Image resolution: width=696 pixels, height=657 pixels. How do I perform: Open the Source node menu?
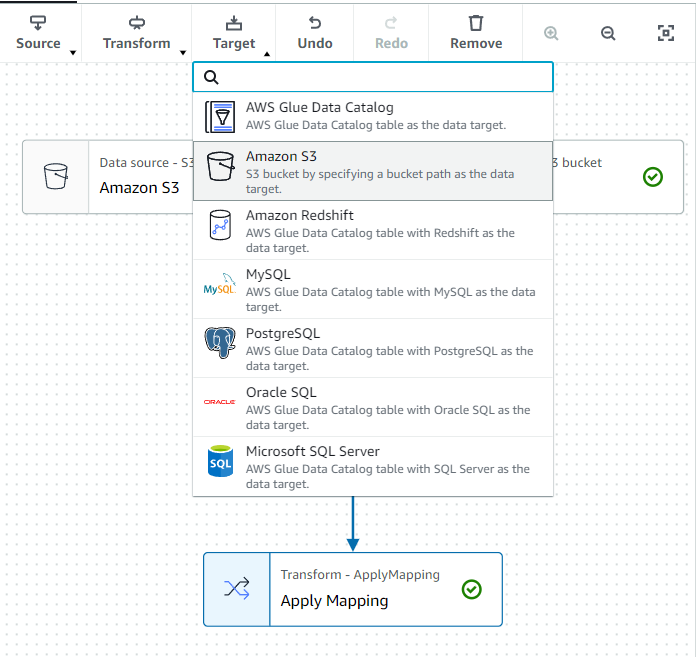(x=41, y=33)
